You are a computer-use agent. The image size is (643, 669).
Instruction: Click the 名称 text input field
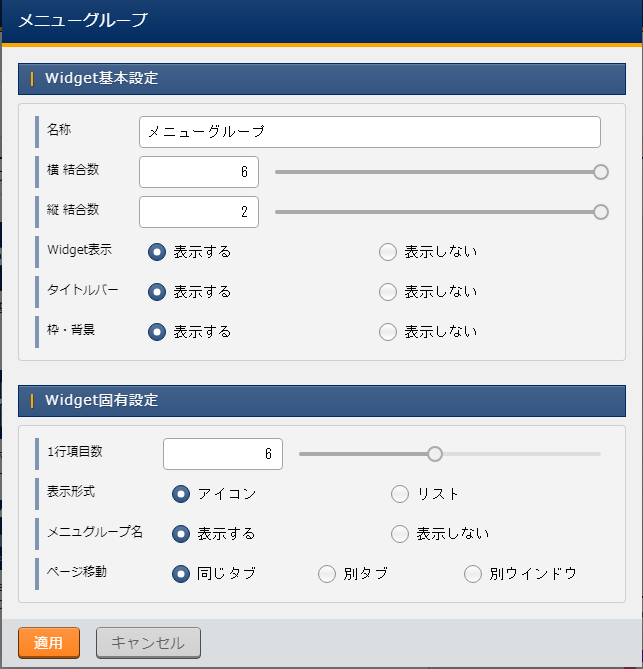(x=369, y=132)
